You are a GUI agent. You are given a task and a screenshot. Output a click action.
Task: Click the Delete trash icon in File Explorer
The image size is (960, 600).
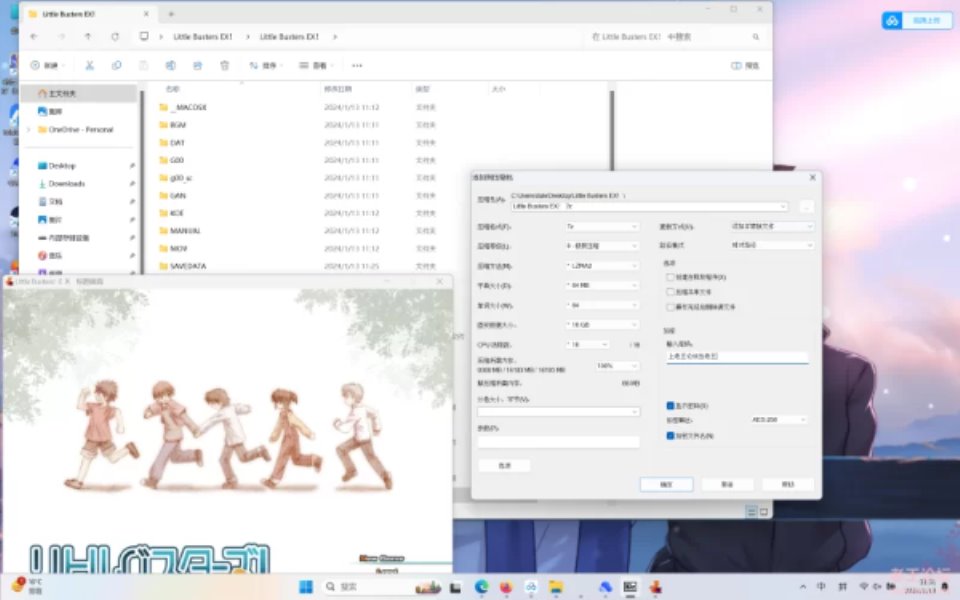pyautogui.click(x=225, y=66)
